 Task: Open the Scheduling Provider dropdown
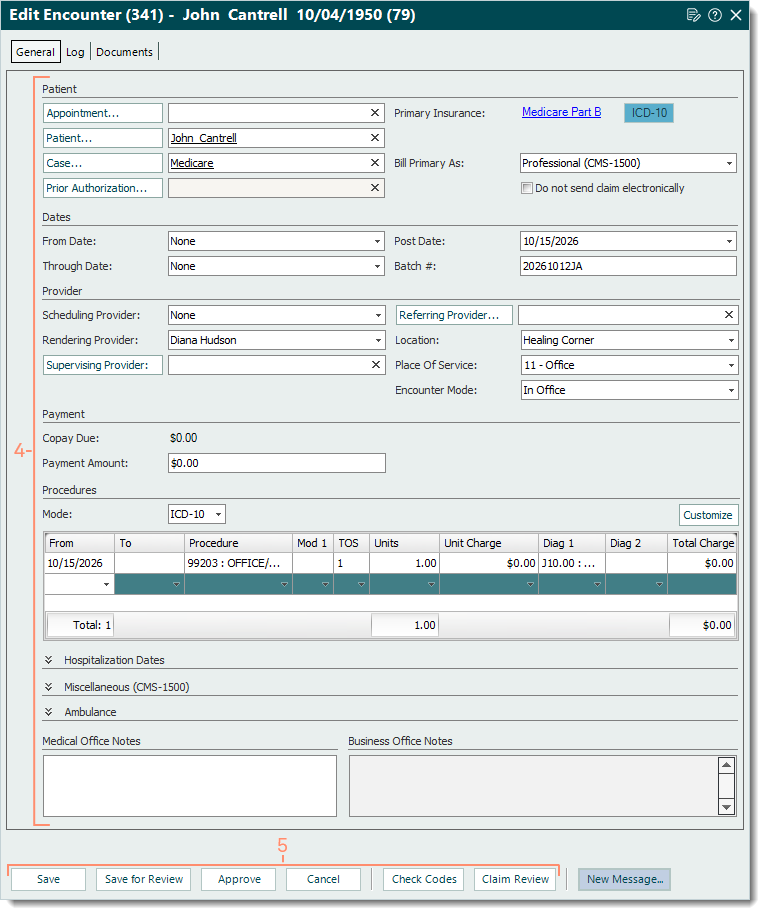pyautogui.click(x=378, y=315)
